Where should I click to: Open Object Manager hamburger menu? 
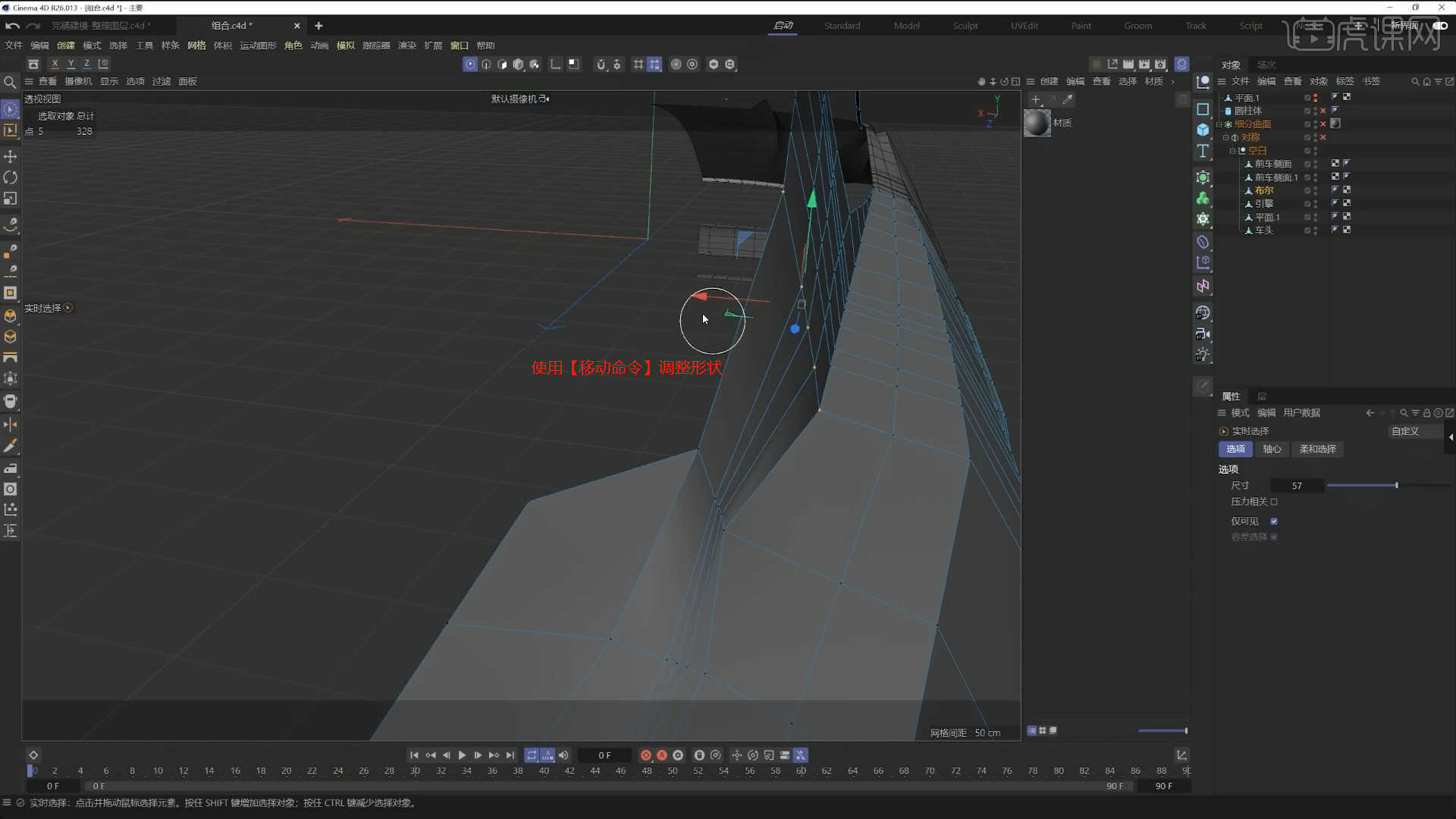click(x=1222, y=82)
